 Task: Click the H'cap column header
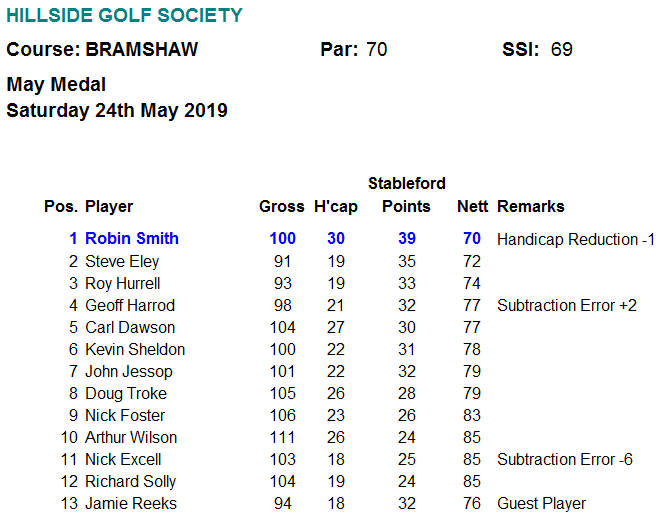pyautogui.click(x=335, y=207)
